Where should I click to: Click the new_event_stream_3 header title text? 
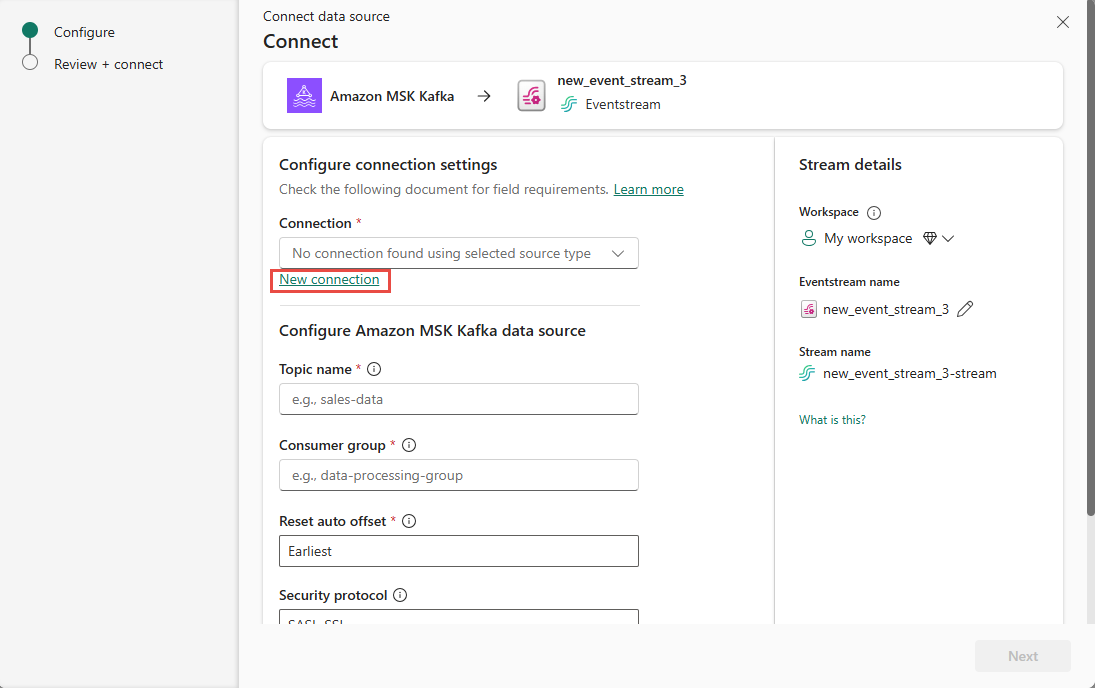(x=622, y=80)
